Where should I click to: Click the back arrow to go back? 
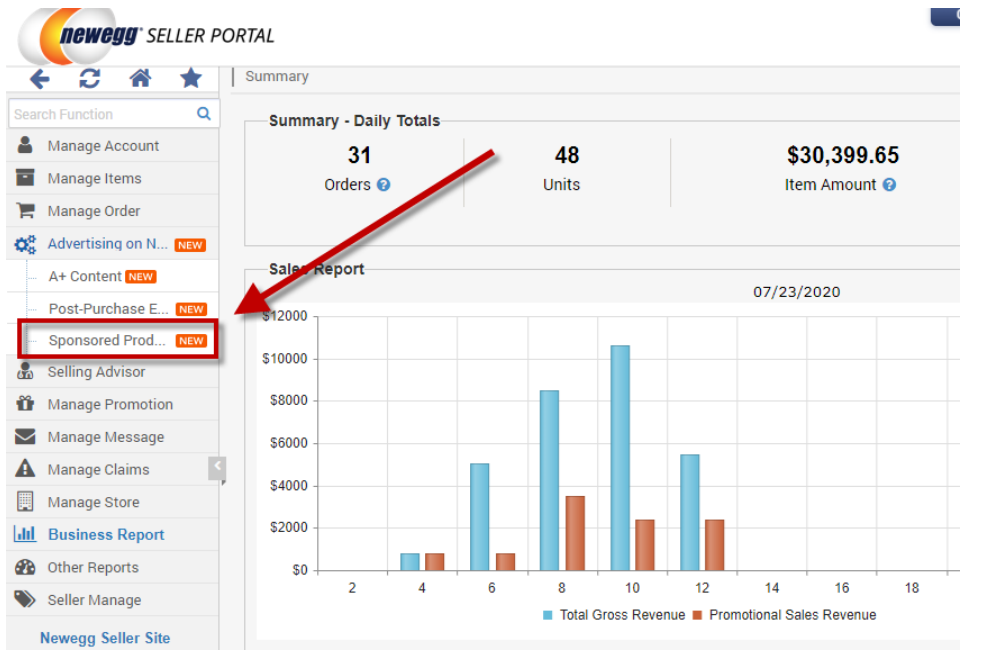(x=39, y=77)
